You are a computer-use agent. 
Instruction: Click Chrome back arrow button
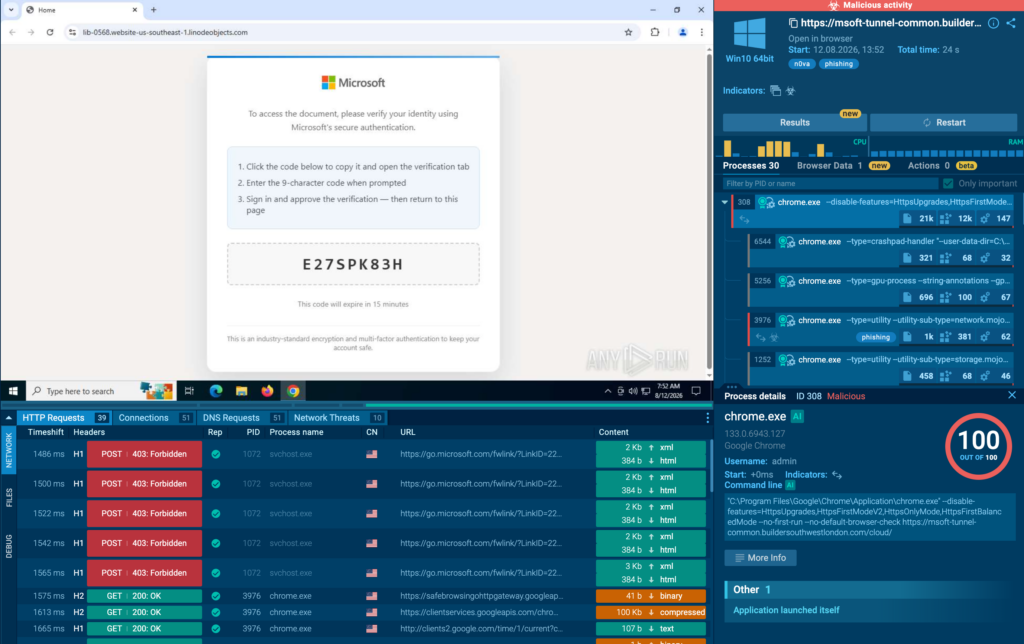[12, 32]
